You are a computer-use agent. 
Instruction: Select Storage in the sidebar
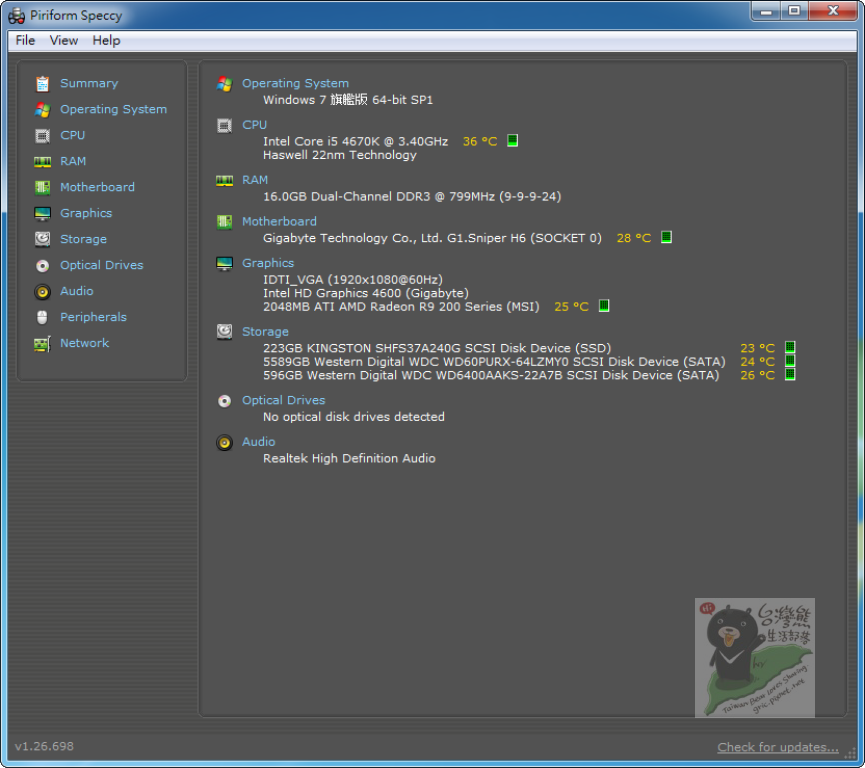[83, 239]
